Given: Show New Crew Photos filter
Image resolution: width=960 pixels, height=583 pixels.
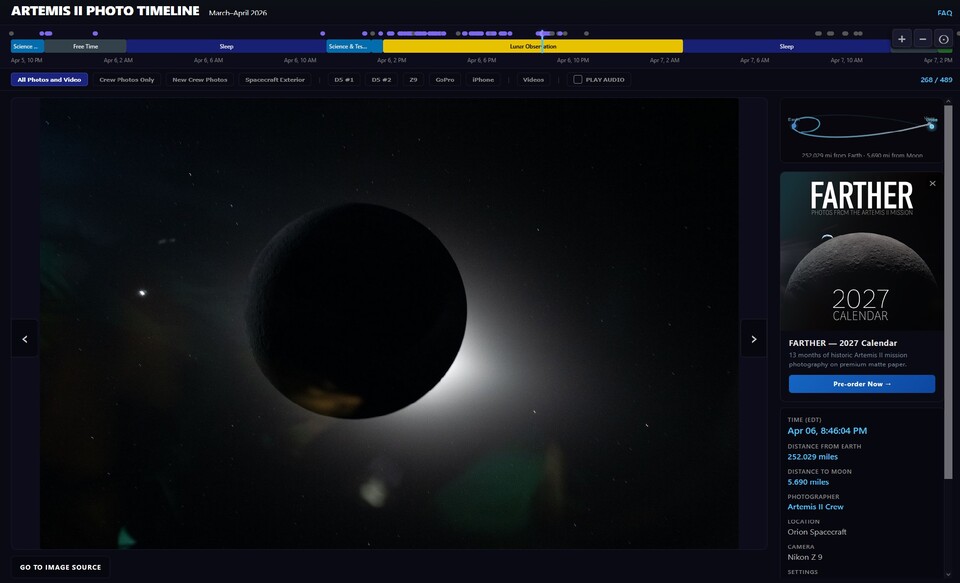Looking at the screenshot, I should point(200,80).
